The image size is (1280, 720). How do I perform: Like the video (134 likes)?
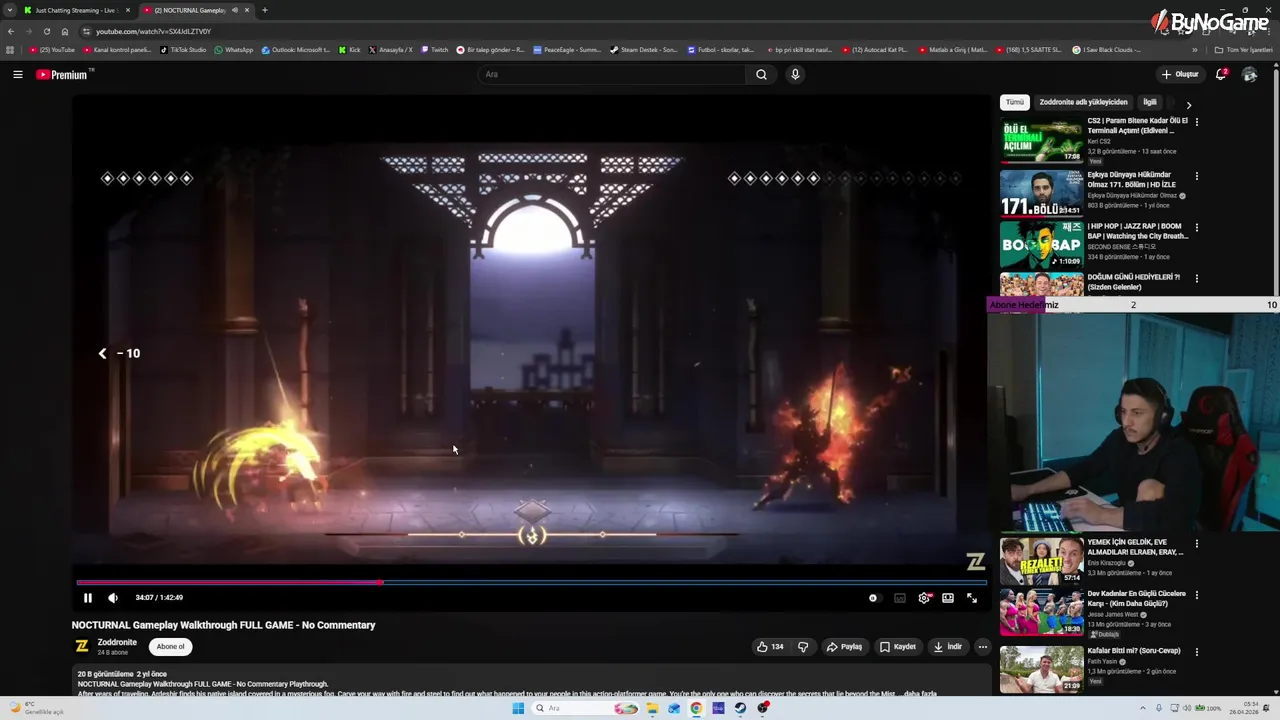pyautogui.click(x=770, y=647)
